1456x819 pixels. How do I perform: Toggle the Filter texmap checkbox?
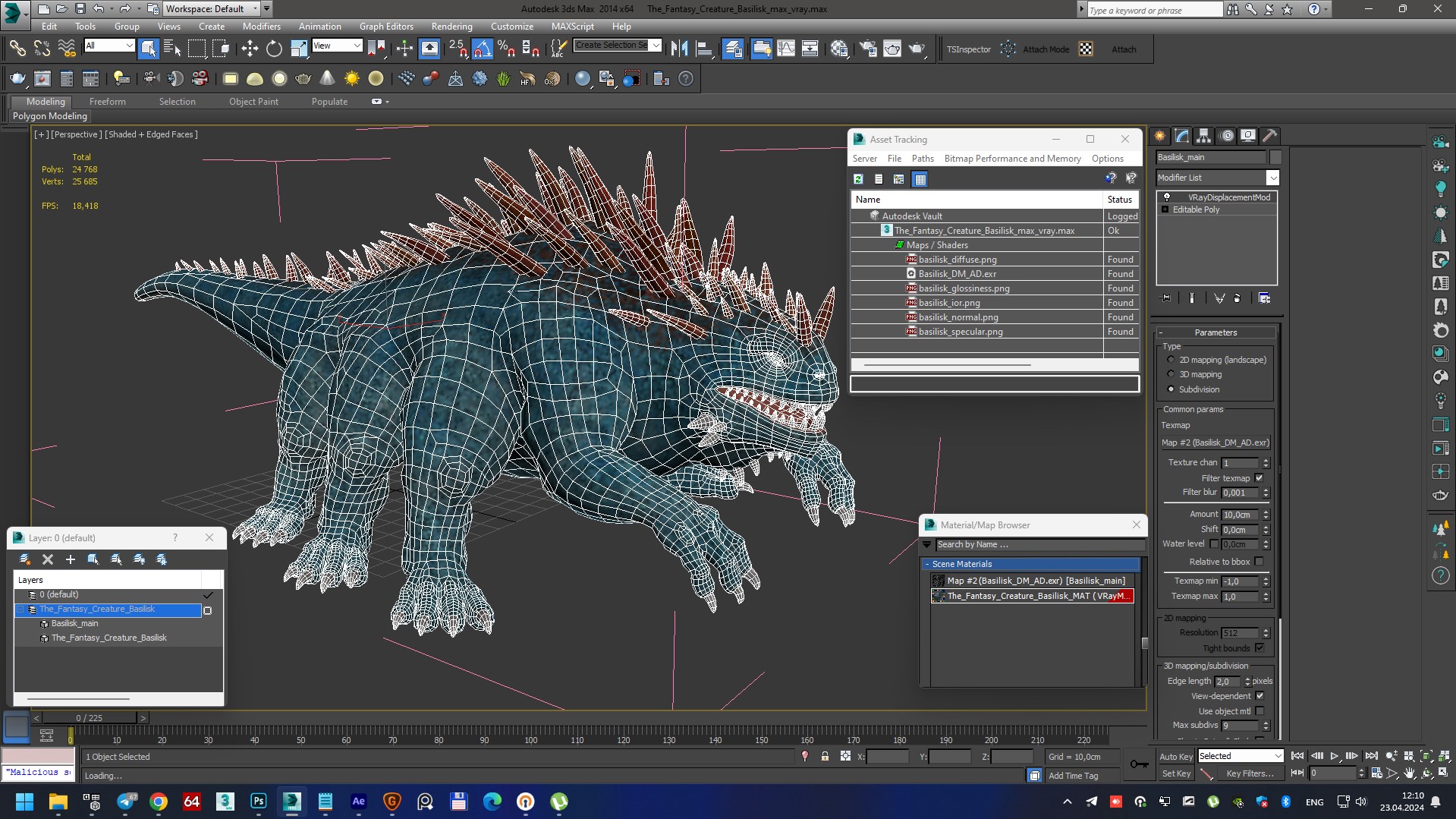coord(1259,478)
